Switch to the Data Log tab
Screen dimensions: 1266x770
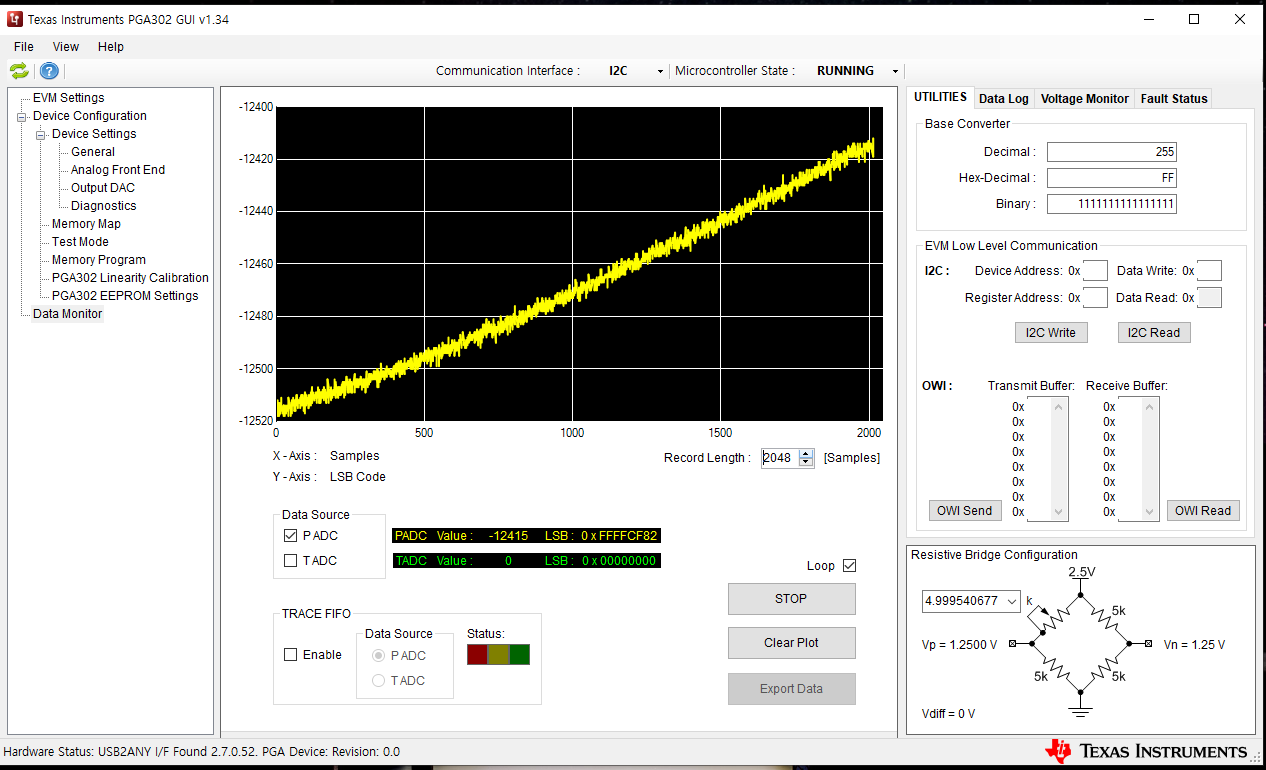pyautogui.click(x=1004, y=98)
